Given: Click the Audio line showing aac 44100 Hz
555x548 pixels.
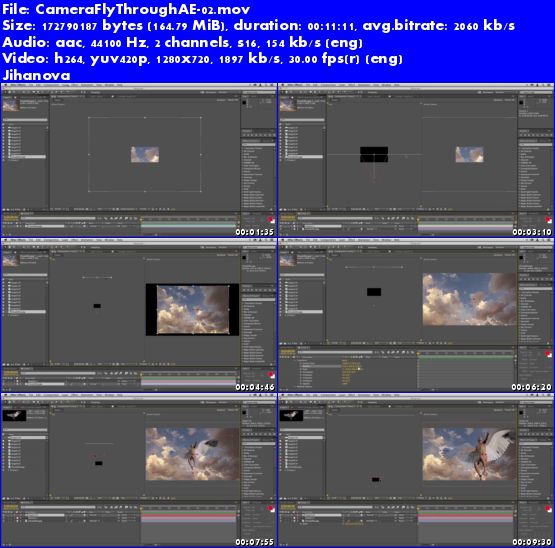Looking at the screenshot, I should pyautogui.click(x=182, y=42).
